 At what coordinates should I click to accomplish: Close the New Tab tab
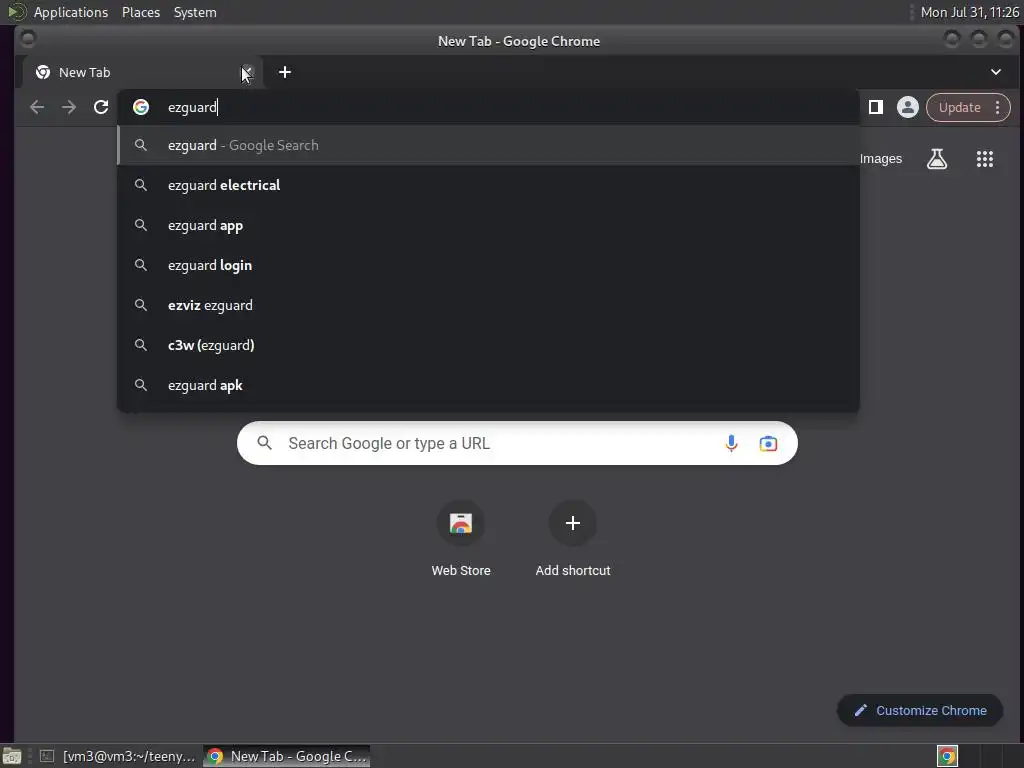[x=247, y=72]
